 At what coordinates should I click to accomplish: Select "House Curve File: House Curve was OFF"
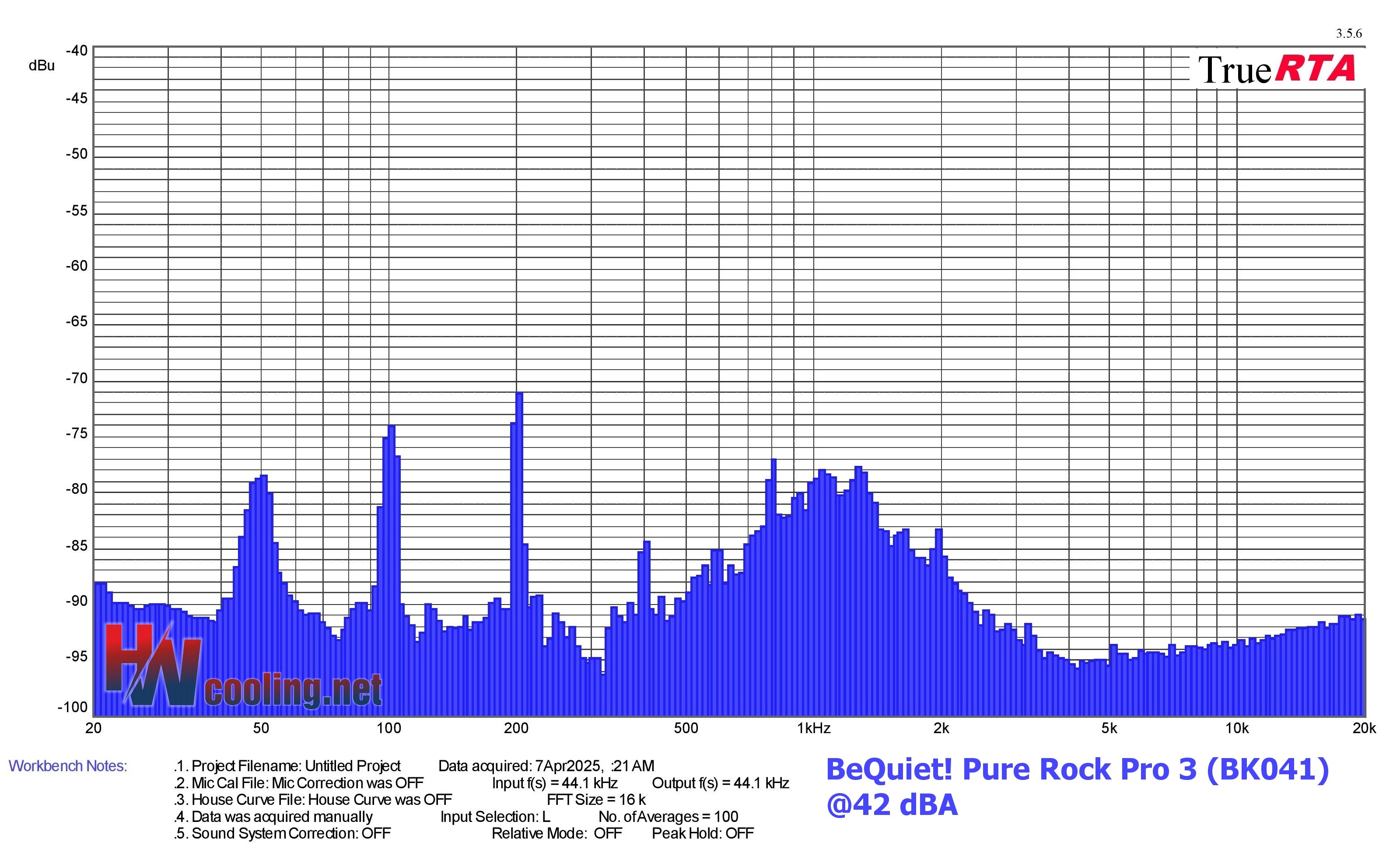322,800
